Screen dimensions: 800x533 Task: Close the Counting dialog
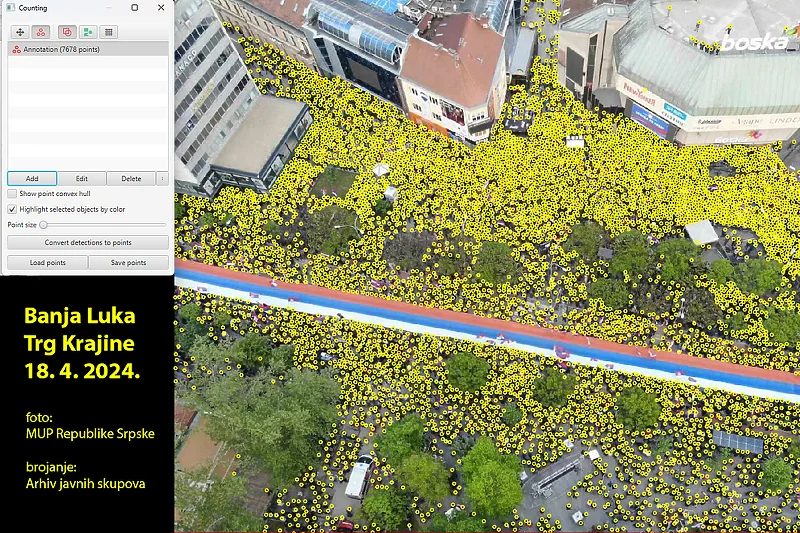[x=161, y=8]
